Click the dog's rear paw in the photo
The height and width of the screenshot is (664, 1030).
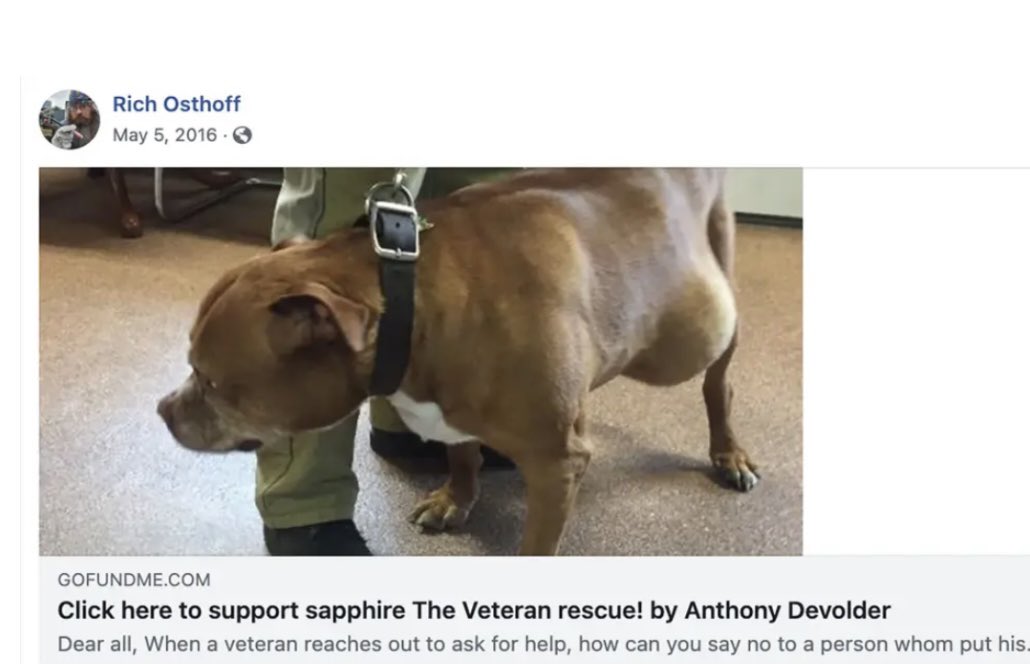pyautogui.click(x=736, y=470)
